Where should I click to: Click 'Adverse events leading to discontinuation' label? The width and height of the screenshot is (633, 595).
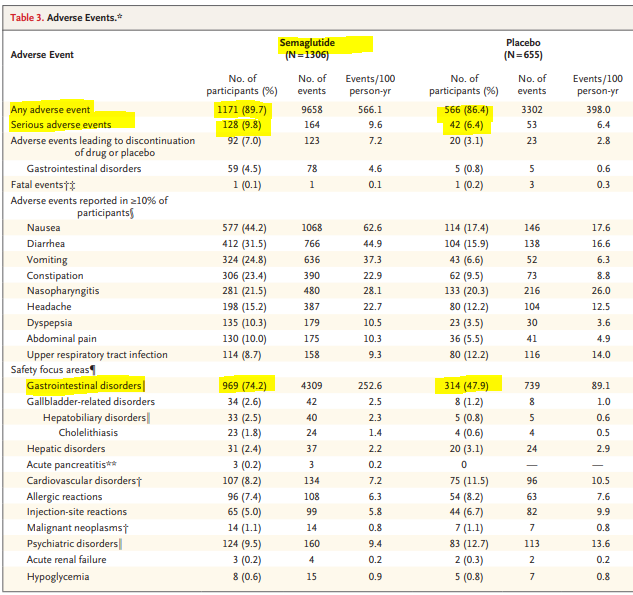point(103,147)
